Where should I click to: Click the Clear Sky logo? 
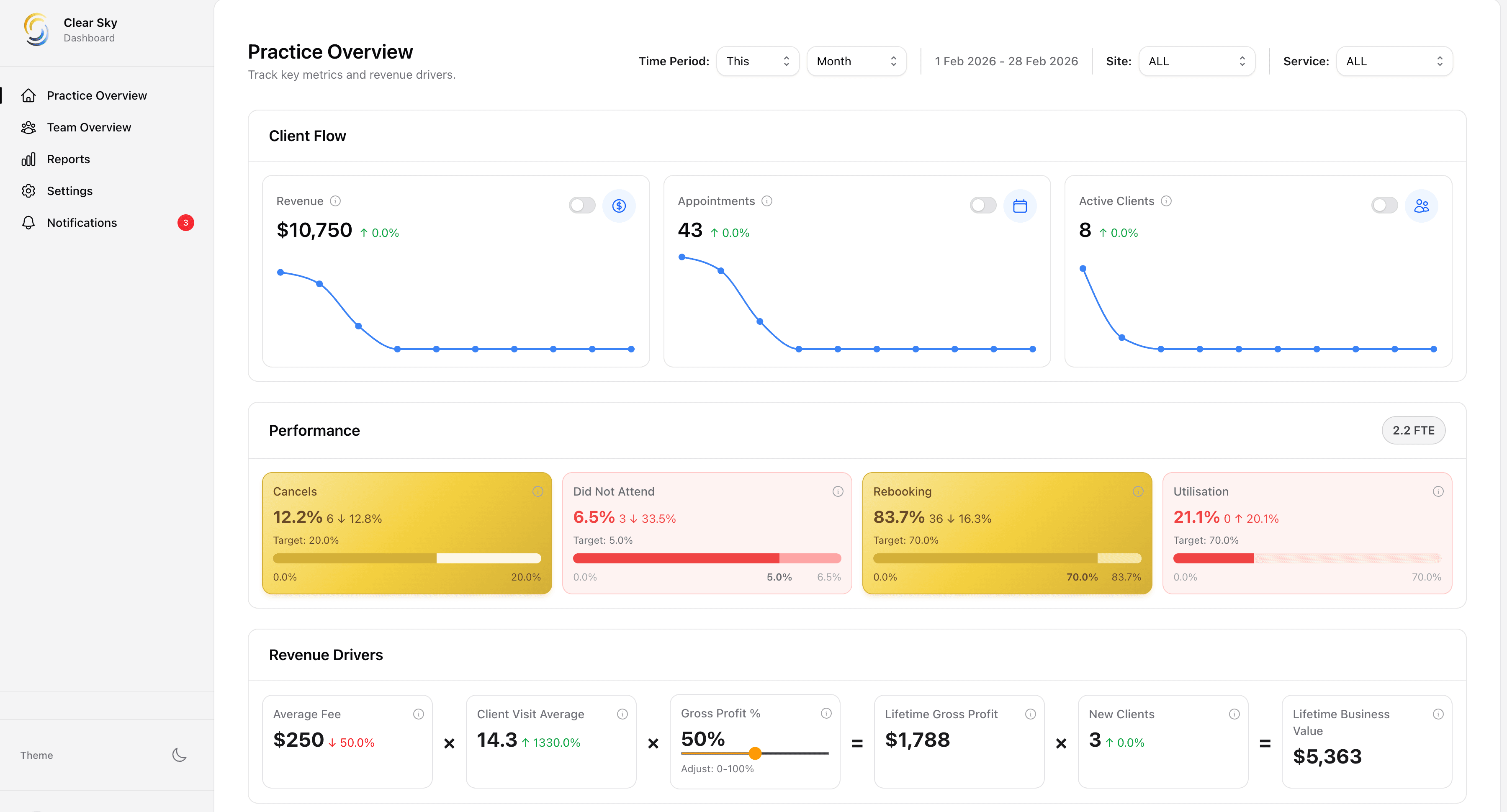click(x=36, y=29)
